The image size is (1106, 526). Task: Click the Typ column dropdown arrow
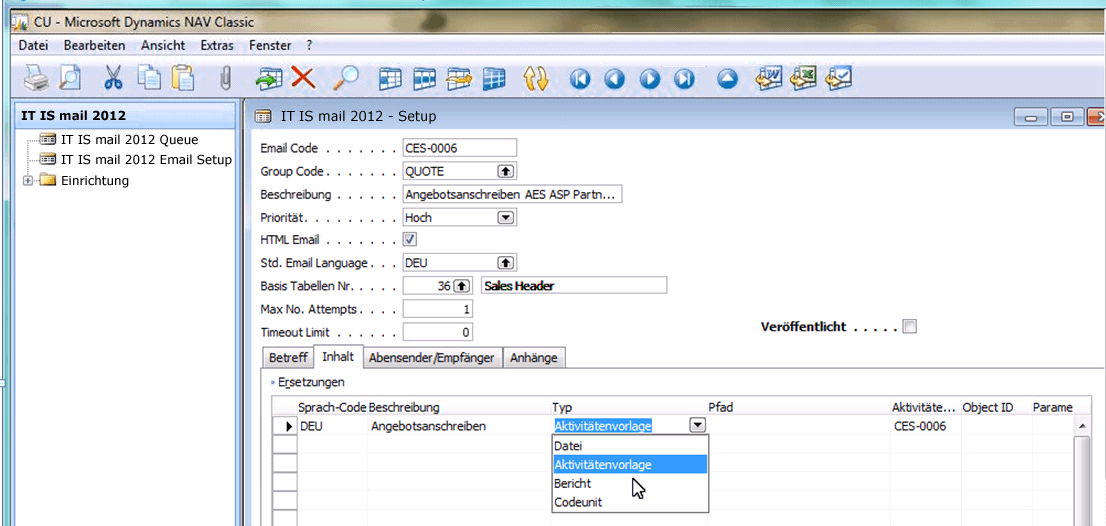(697, 425)
